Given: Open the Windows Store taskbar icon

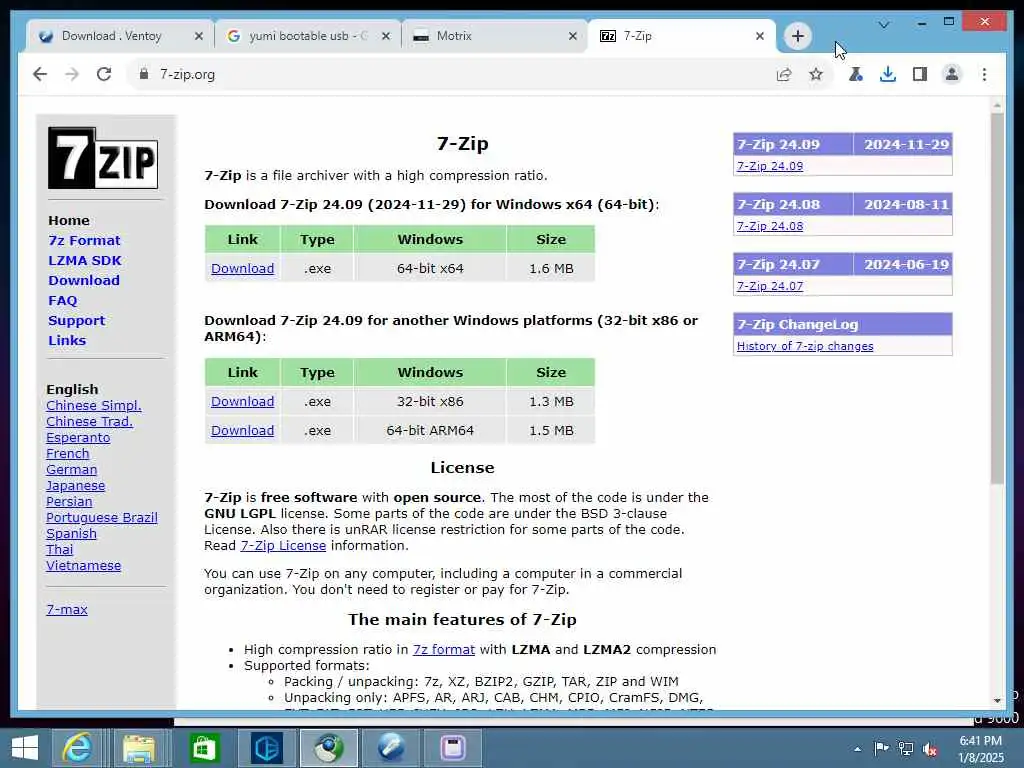Looking at the screenshot, I should (x=204, y=748).
